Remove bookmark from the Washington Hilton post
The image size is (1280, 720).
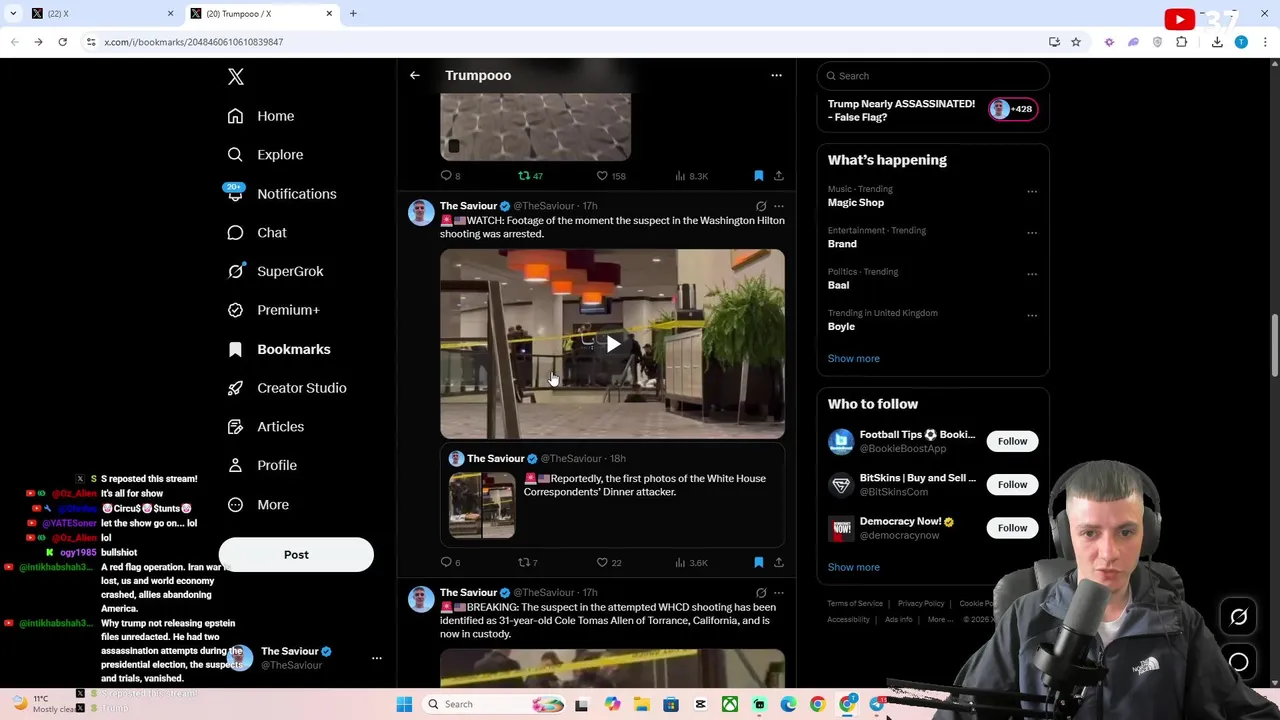758,563
